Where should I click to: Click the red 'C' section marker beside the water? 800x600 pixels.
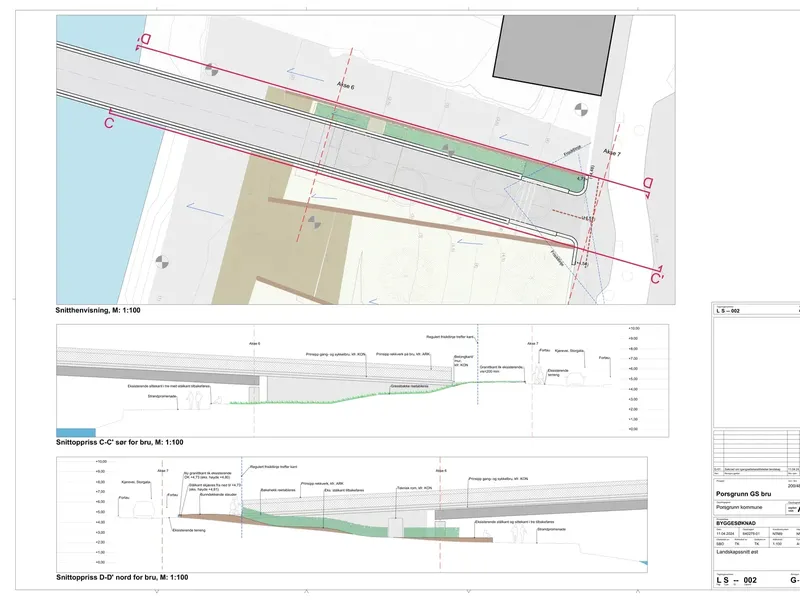109,122
